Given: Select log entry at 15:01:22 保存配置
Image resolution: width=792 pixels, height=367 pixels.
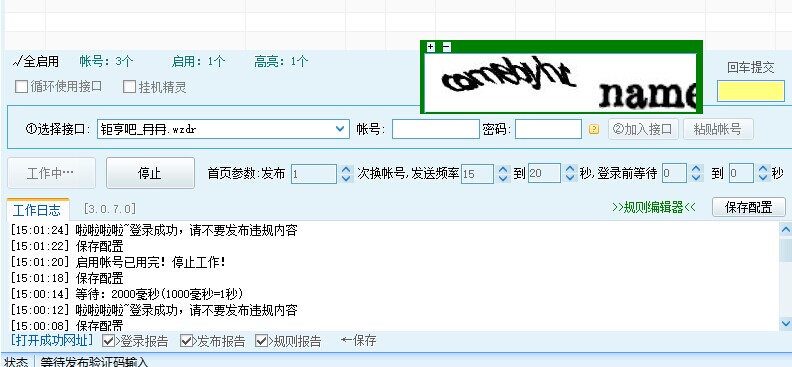Looking at the screenshot, I should tap(67, 246).
